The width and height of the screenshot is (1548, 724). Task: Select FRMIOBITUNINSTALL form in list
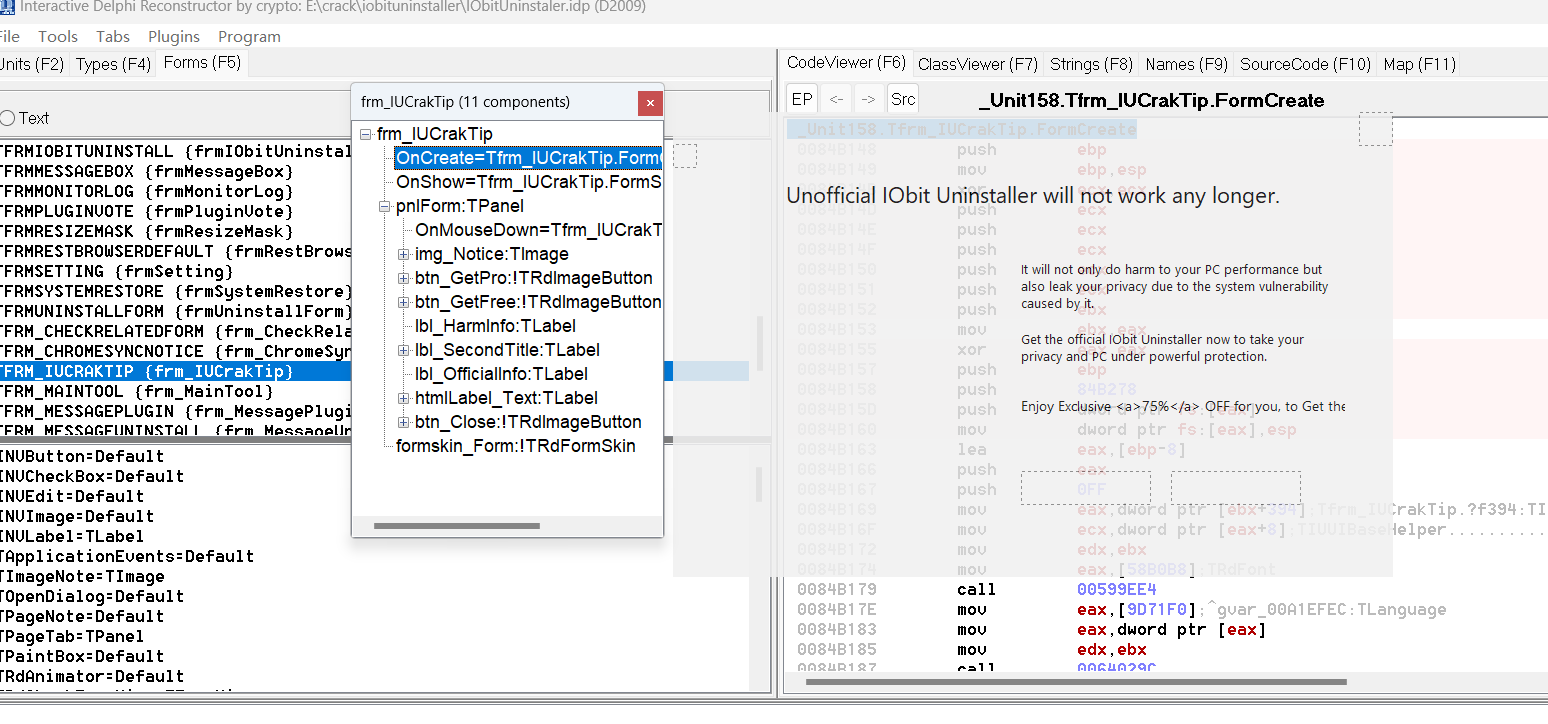tap(176, 151)
